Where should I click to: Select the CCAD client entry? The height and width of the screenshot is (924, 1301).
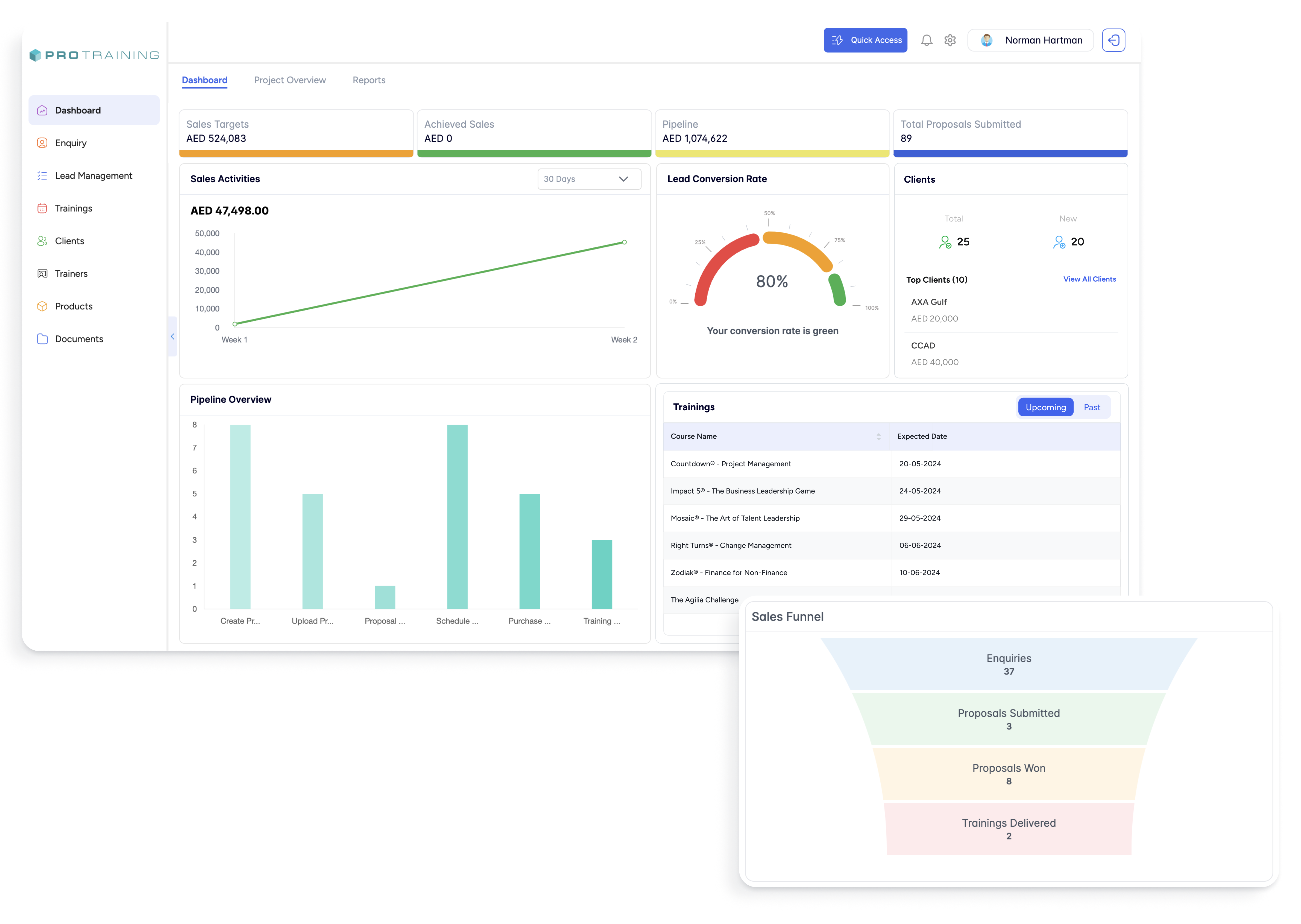tap(1011, 354)
